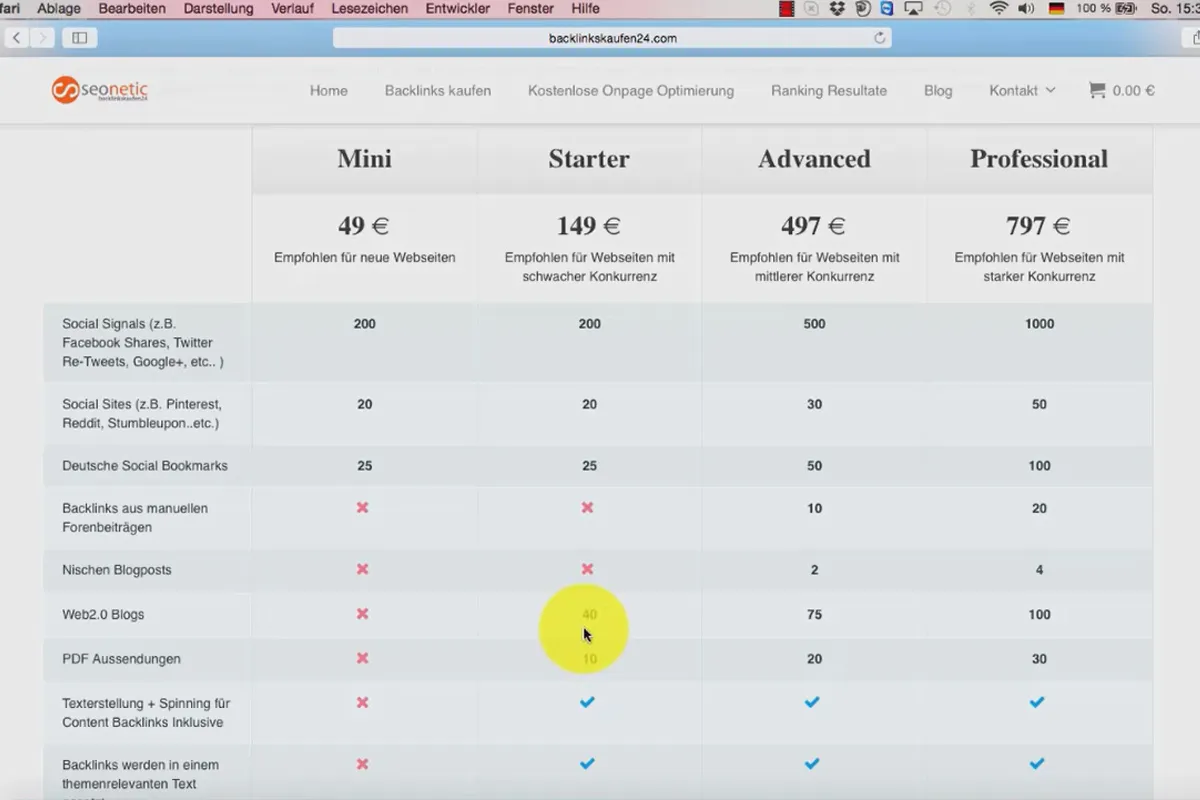1200x800 pixels.
Task: Click 'Empfohlen für neue Webseiten' text
Action: coord(365,258)
